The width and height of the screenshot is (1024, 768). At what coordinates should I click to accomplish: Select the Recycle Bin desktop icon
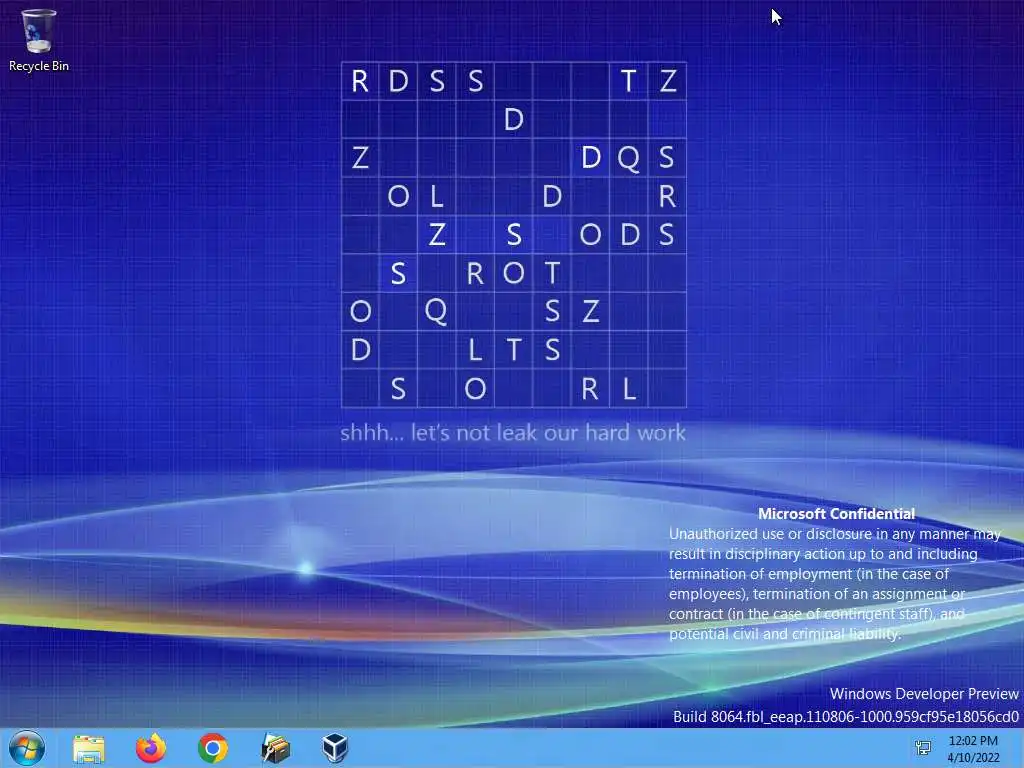(39, 40)
